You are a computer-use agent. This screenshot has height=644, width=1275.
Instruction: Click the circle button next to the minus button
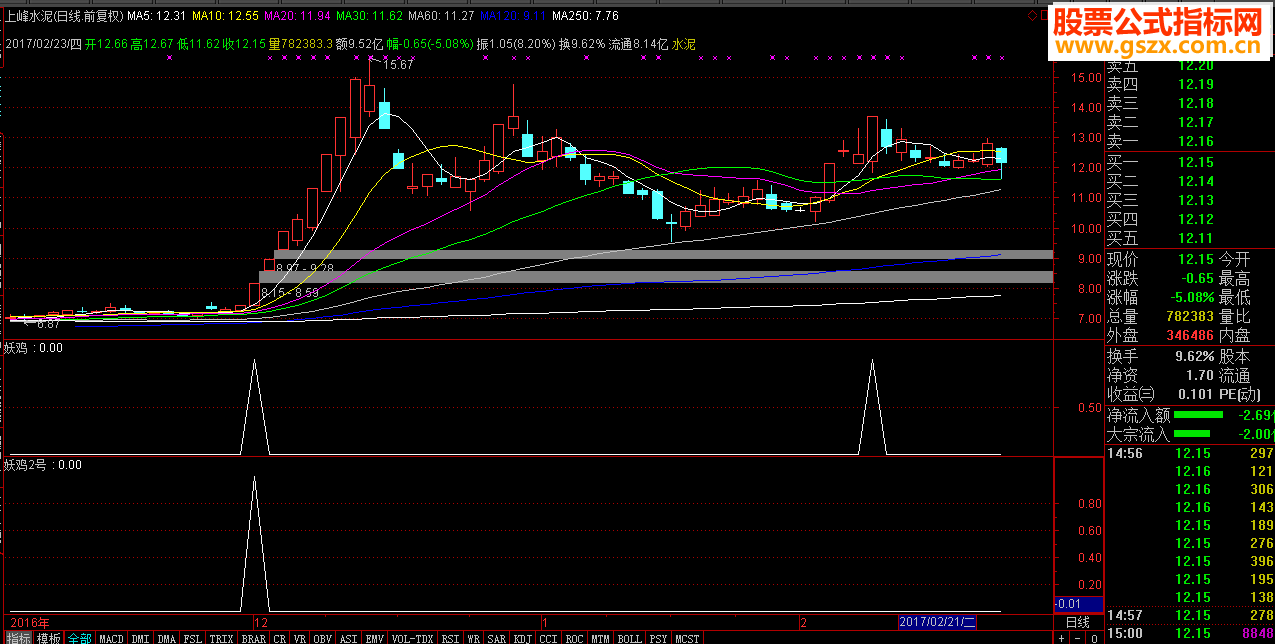pos(1095,637)
